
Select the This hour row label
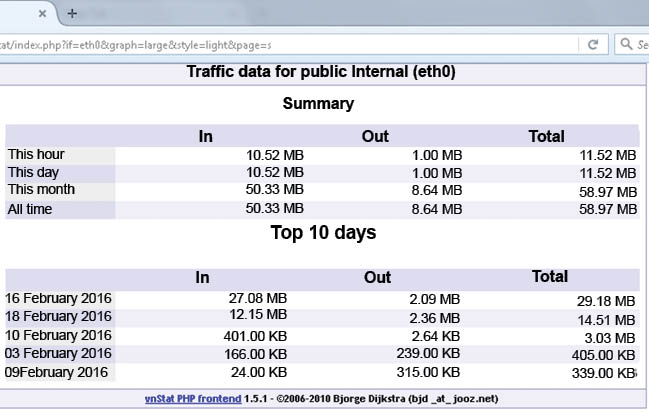[x=36, y=154]
